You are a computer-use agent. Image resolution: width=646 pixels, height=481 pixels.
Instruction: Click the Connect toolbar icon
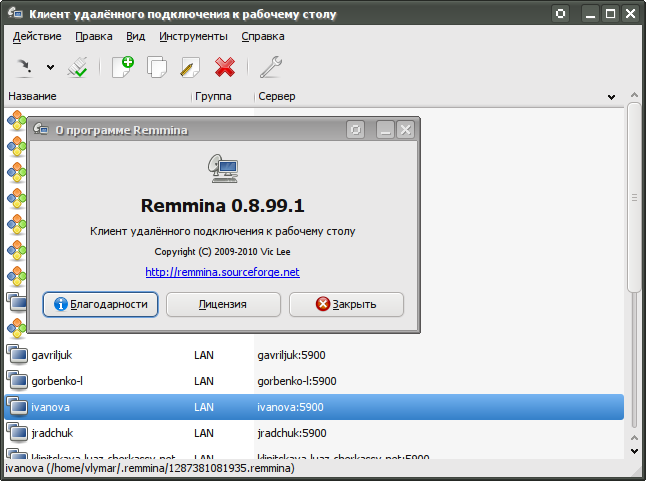(x=24, y=67)
